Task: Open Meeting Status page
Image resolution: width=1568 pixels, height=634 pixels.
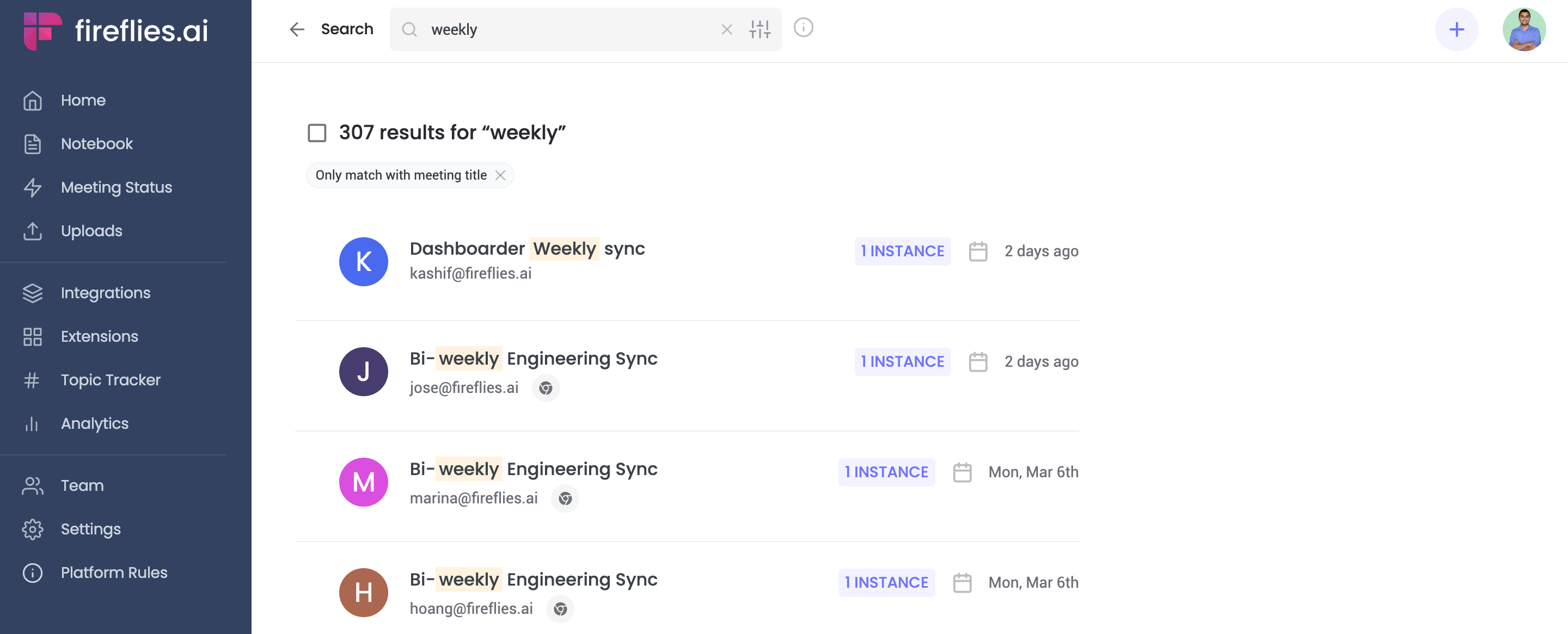Action: 115,187
